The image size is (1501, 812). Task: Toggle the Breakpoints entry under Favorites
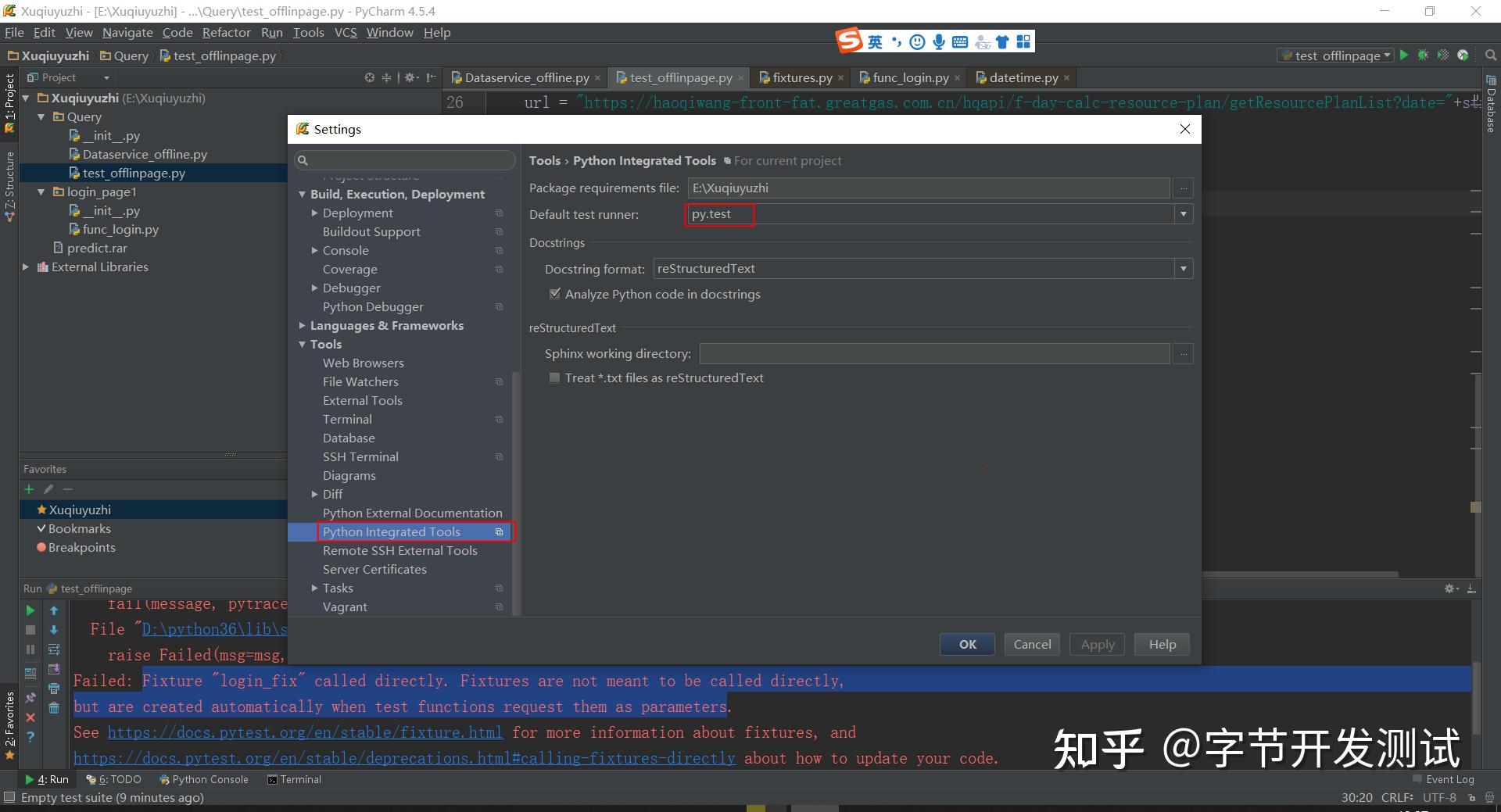point(81,547)
